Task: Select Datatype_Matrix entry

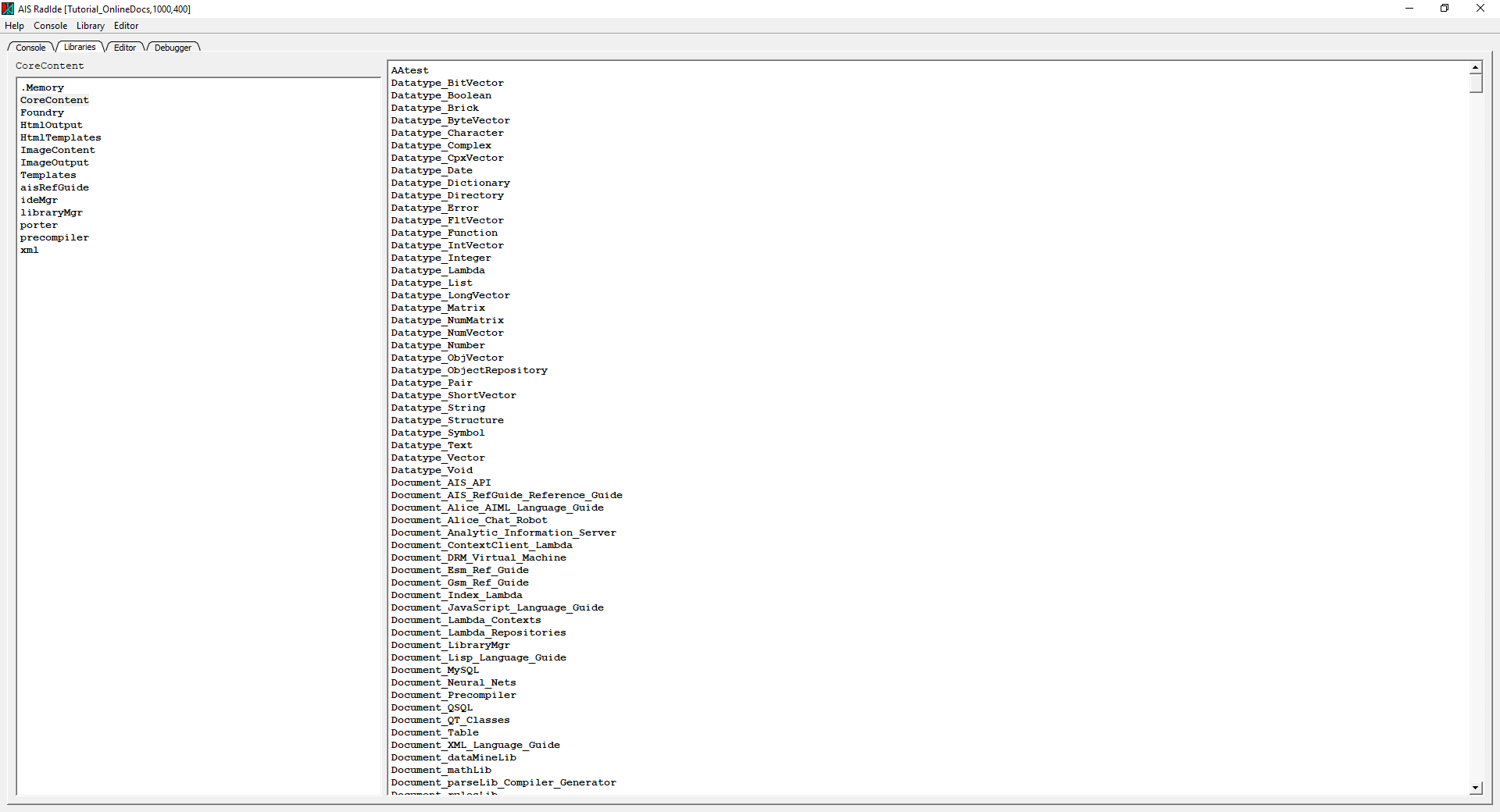Action: coord(438,308)
